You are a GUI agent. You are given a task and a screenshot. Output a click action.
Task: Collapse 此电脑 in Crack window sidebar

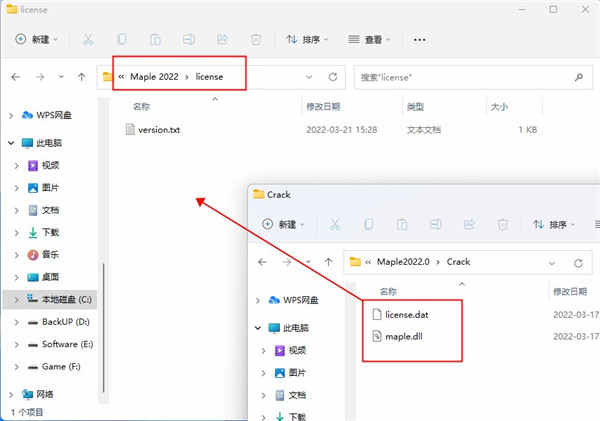point(258,328)
